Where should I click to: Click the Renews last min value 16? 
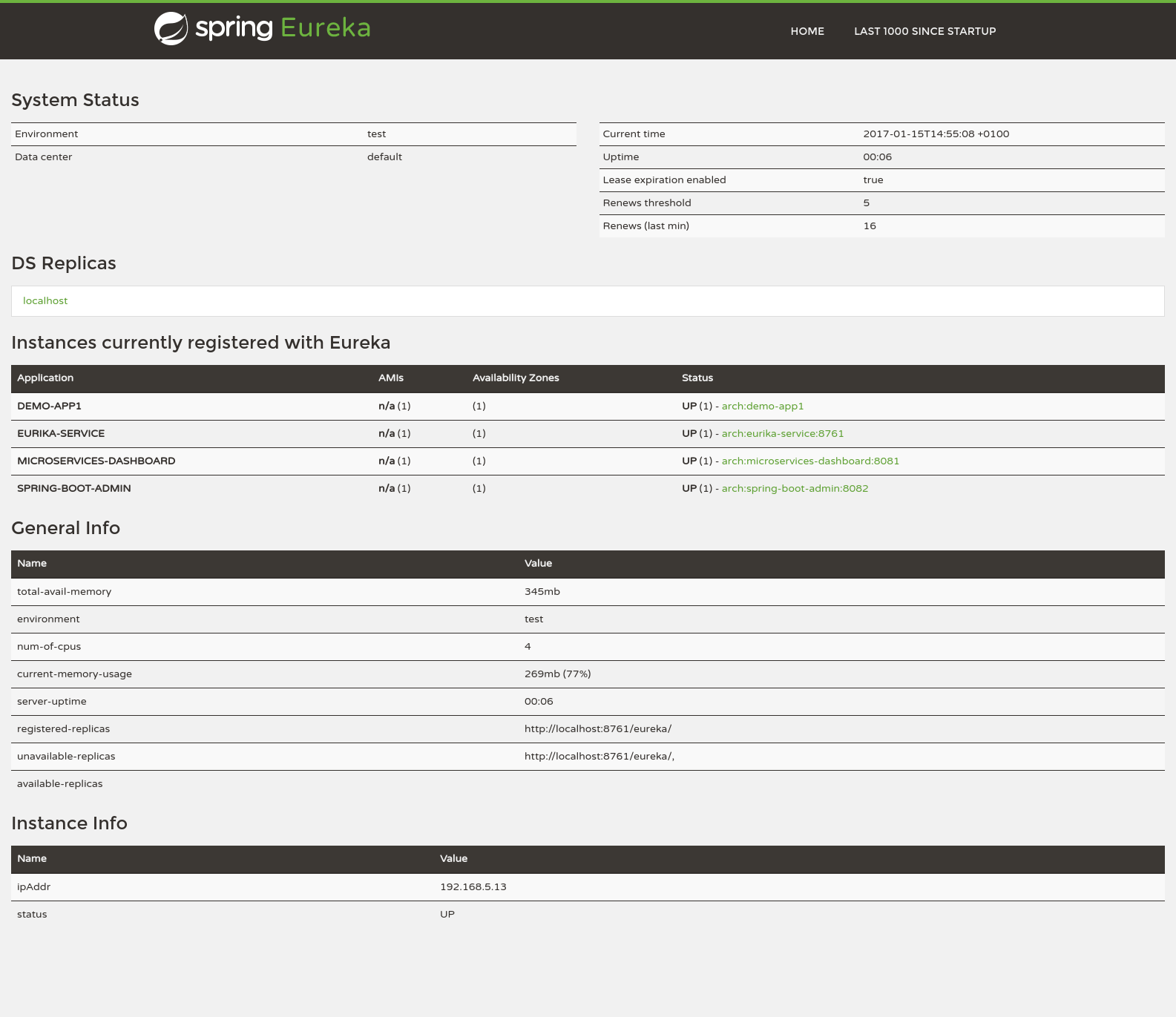[870, 226]
